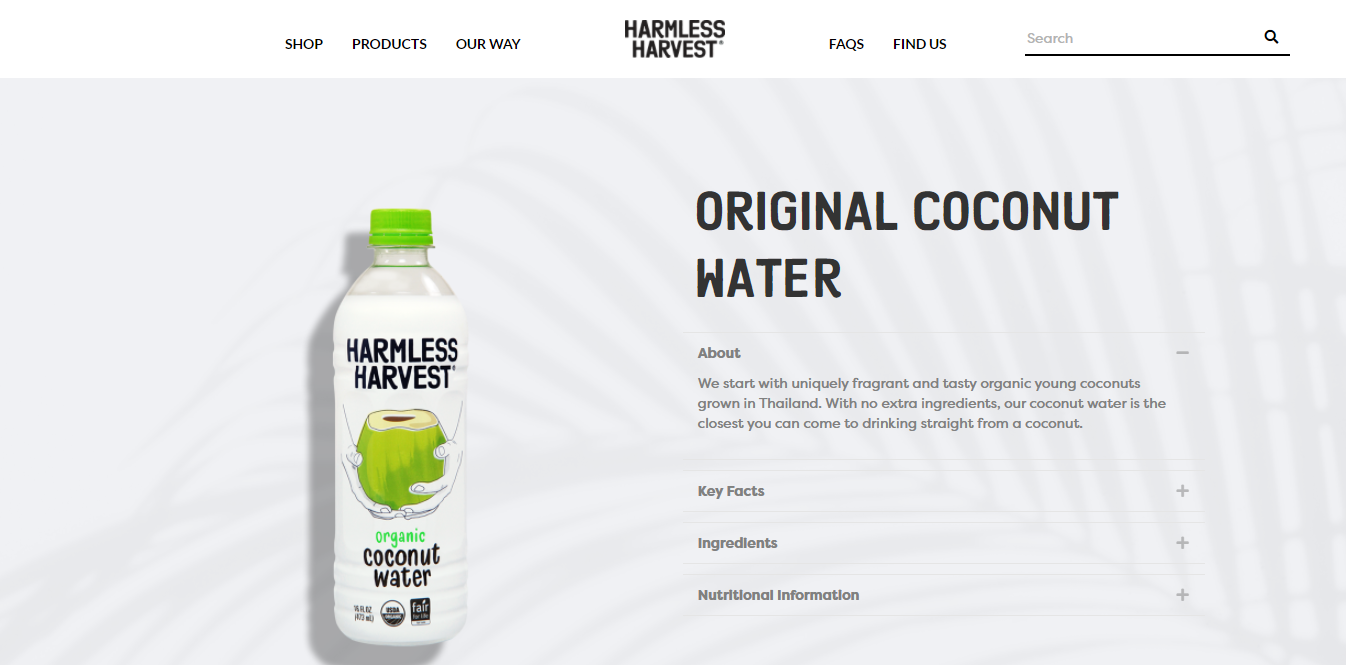Open the SHOP menu item
The height and width of the screenshot is (665, 1346).
(304, 44)
